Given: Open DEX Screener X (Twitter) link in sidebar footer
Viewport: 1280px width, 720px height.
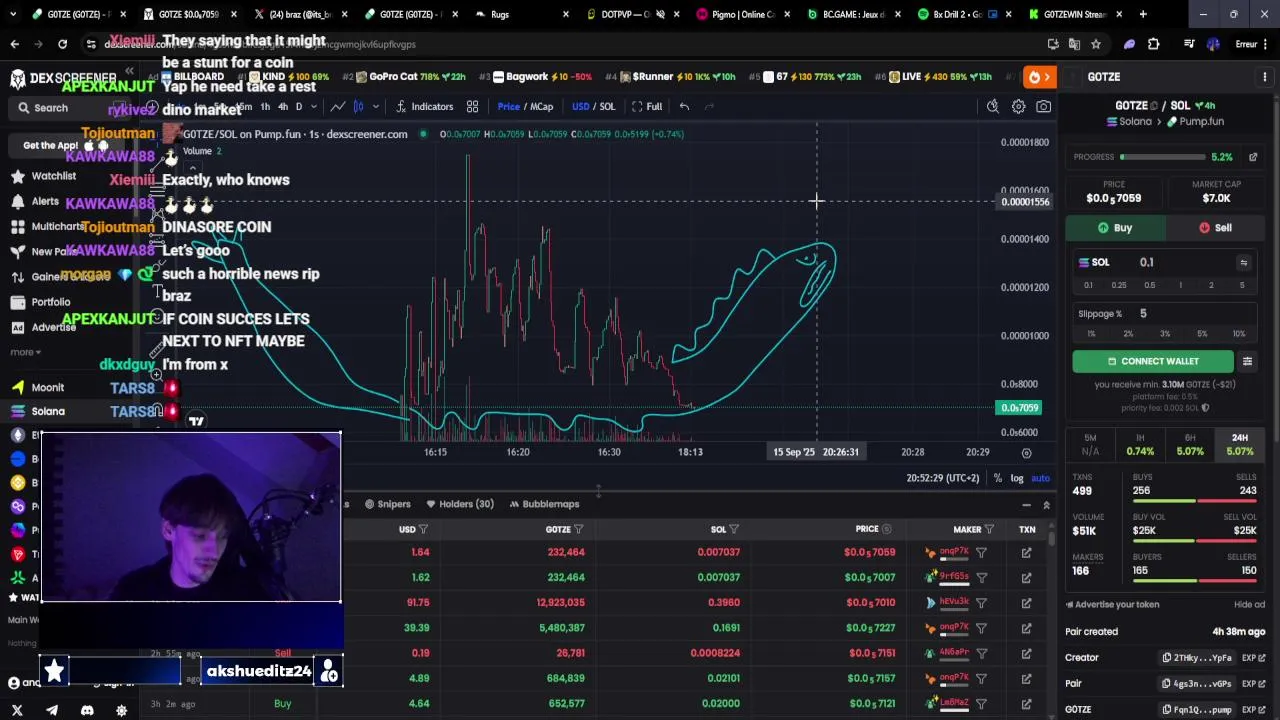Looking at the screenshot, I should pos(17,710).
